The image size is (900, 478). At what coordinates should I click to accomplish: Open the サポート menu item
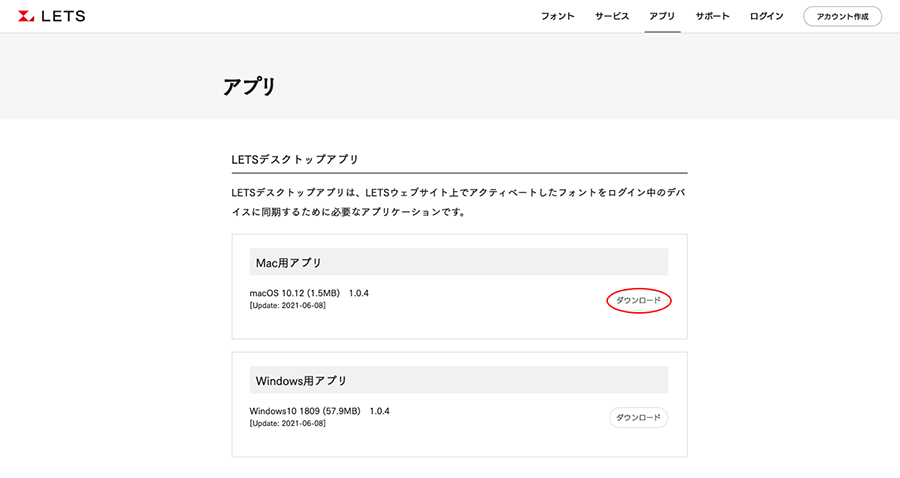click(x=712, y=16)
